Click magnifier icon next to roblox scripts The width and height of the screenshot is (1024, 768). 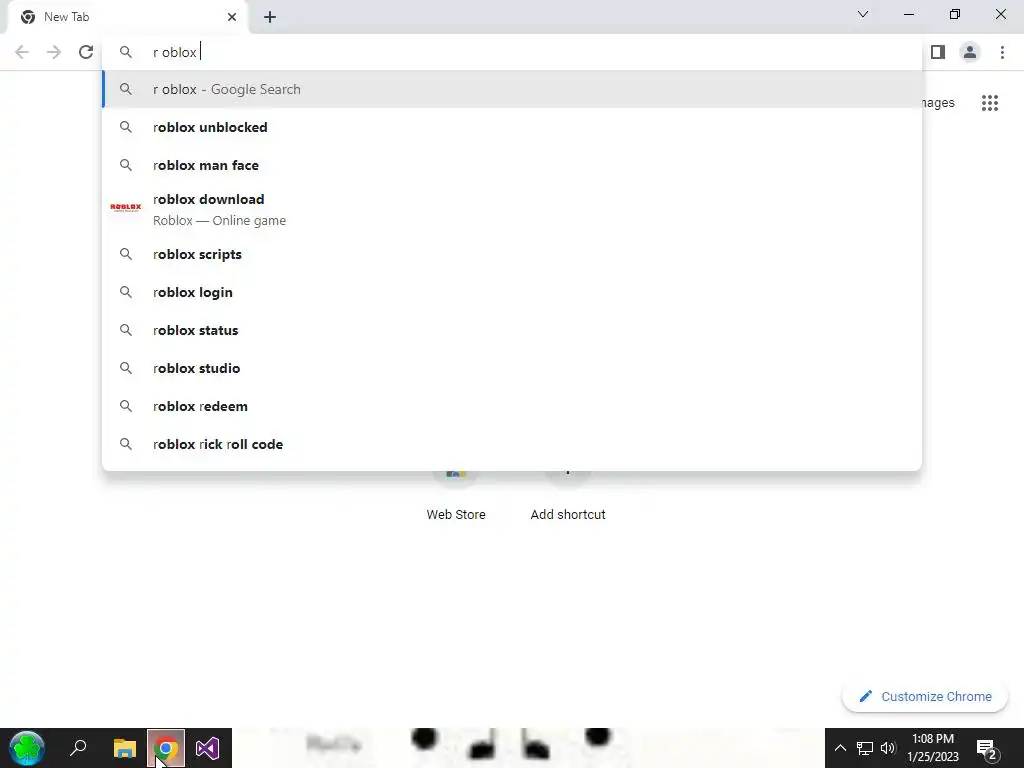pyautogui.click(x=125, y=254)
